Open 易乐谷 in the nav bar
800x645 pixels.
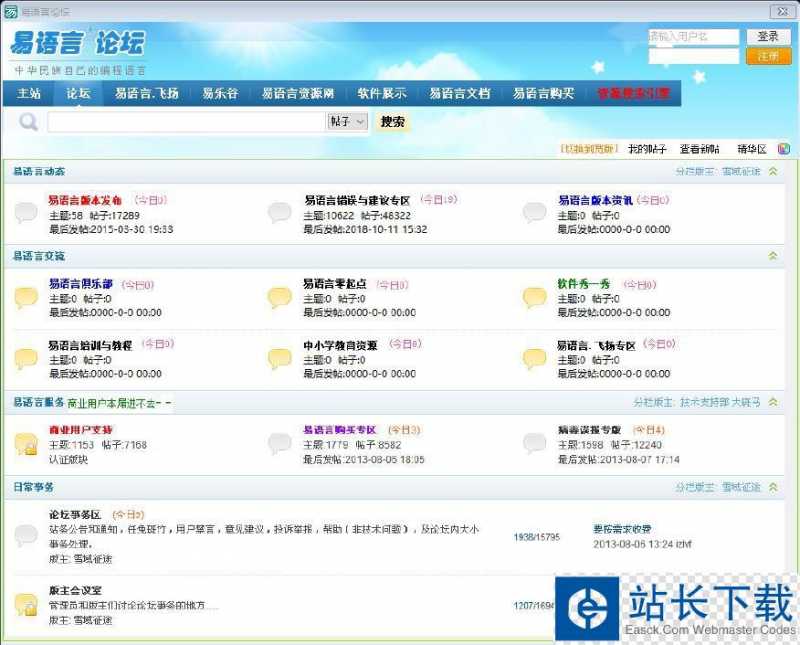[x=220, y=93]
